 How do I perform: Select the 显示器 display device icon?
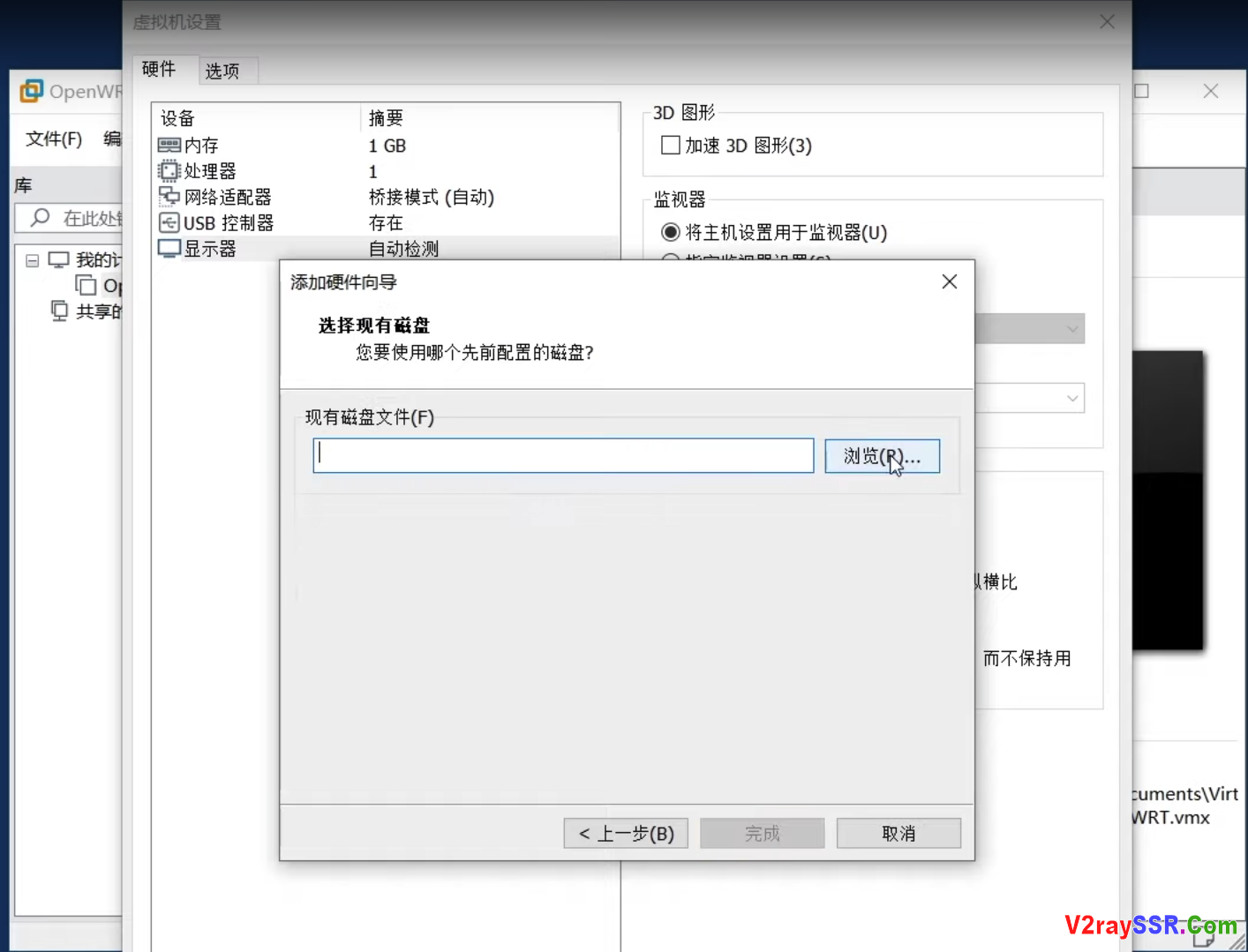click(169, 248)
